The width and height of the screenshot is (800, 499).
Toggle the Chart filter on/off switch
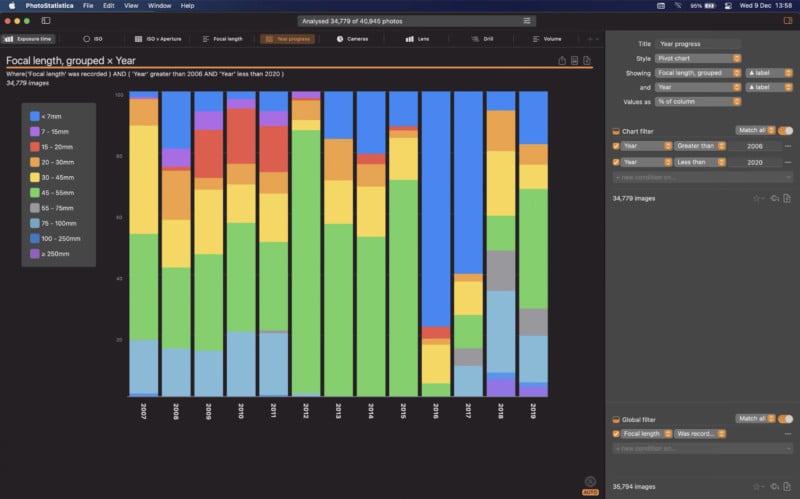click(x=785, y=131)
